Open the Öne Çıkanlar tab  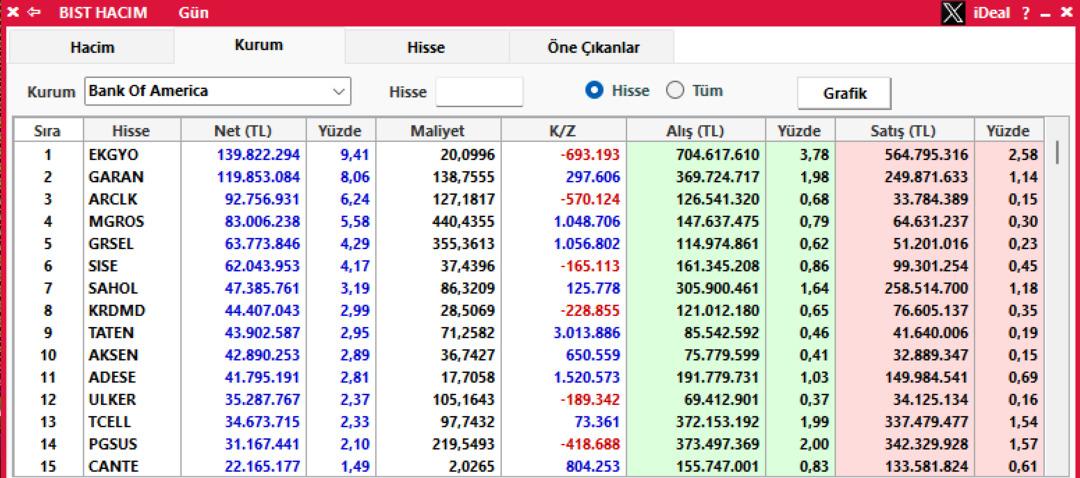(593, 48)
